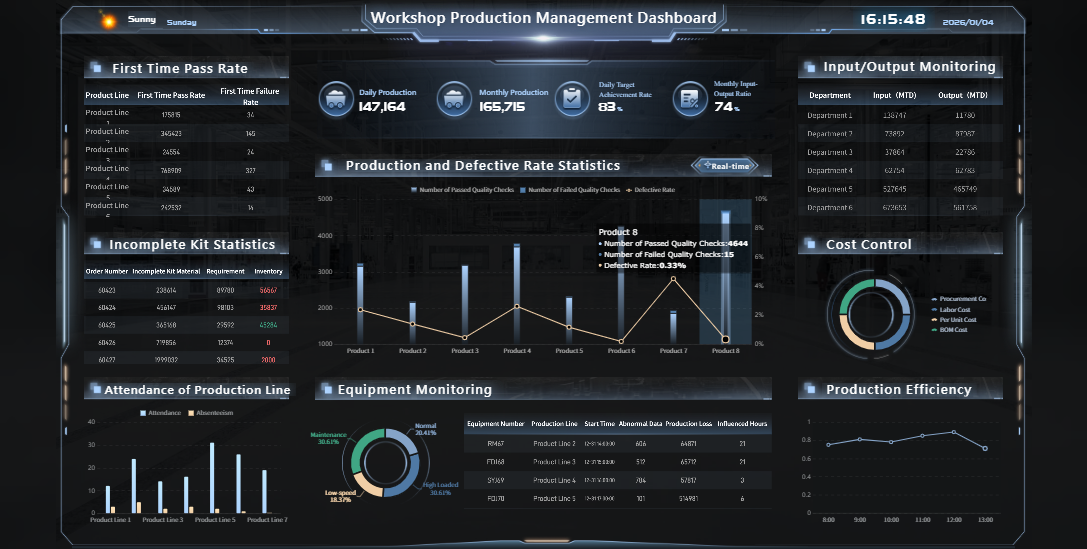This screenshot has width=1087, height=549.
Task: Click the Product Line 2 equipment row
Action: 618,444
